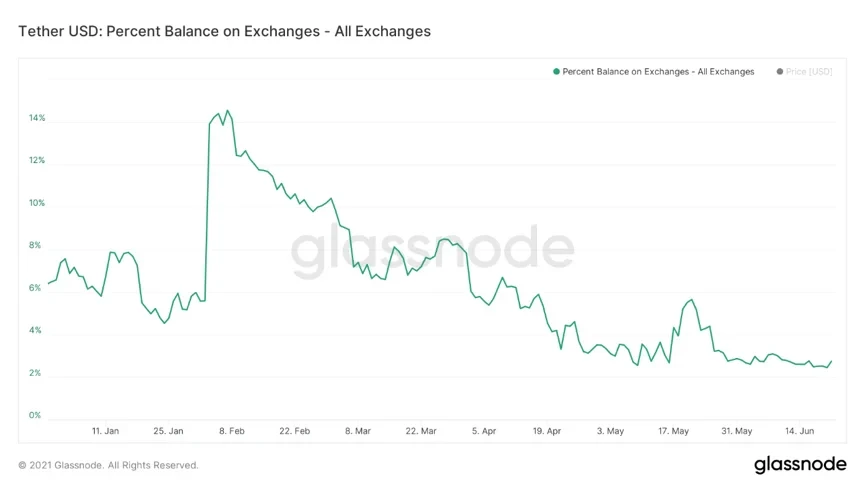Click the glassnode watermark in the chart center
The height and width of the screenshot is (485, 864).
[x=432, y=251]
